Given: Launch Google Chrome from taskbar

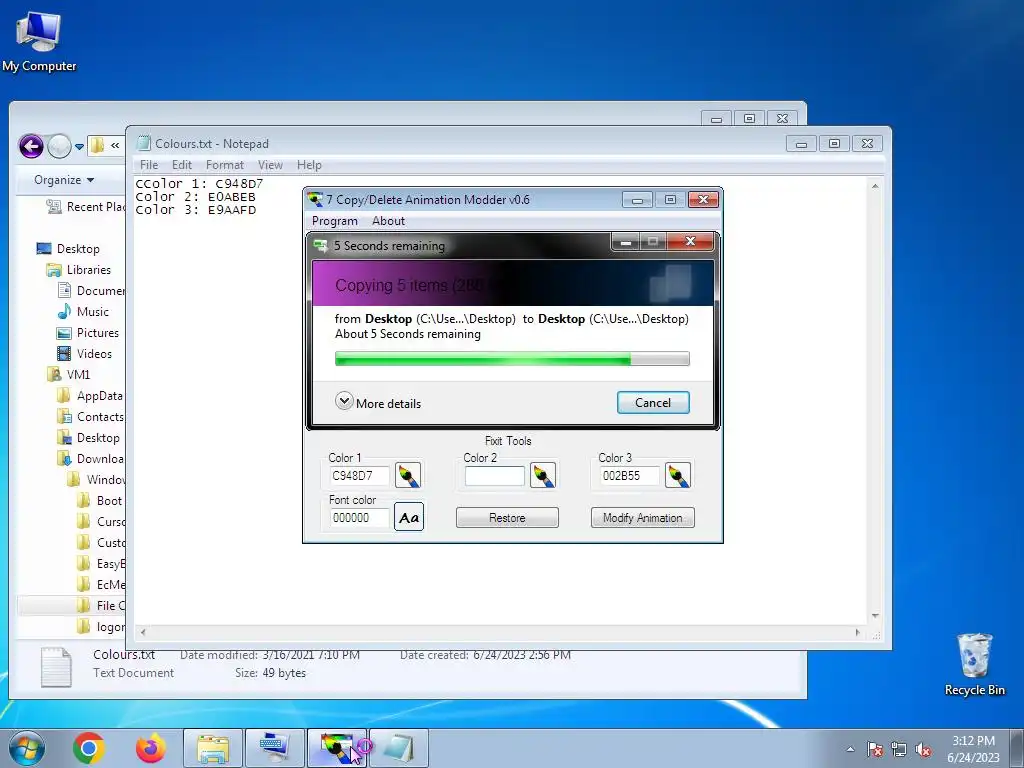Looking at the screenshot, I should point(89,748).
